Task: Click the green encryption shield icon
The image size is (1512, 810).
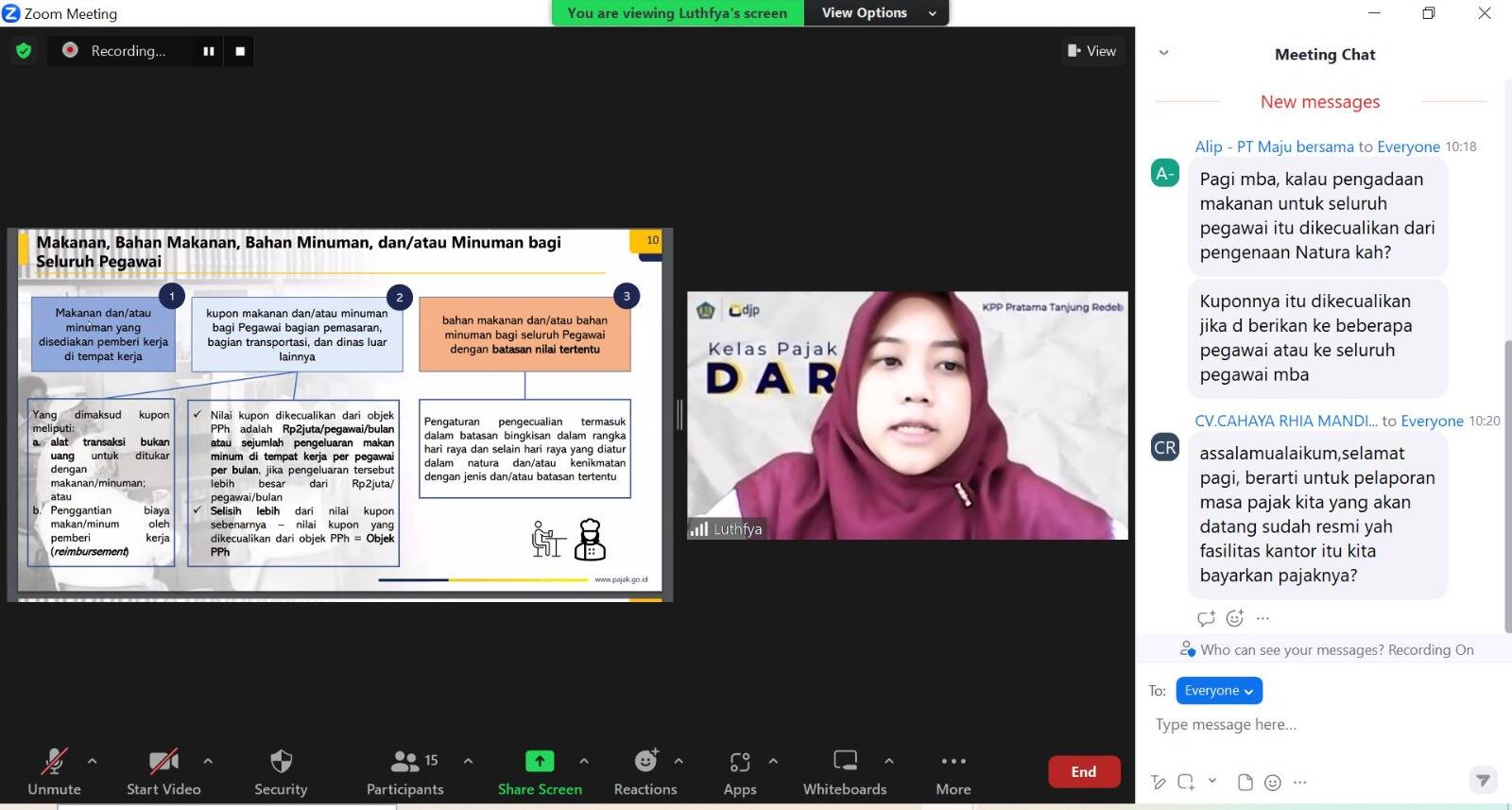Action: tap(24, 51)
